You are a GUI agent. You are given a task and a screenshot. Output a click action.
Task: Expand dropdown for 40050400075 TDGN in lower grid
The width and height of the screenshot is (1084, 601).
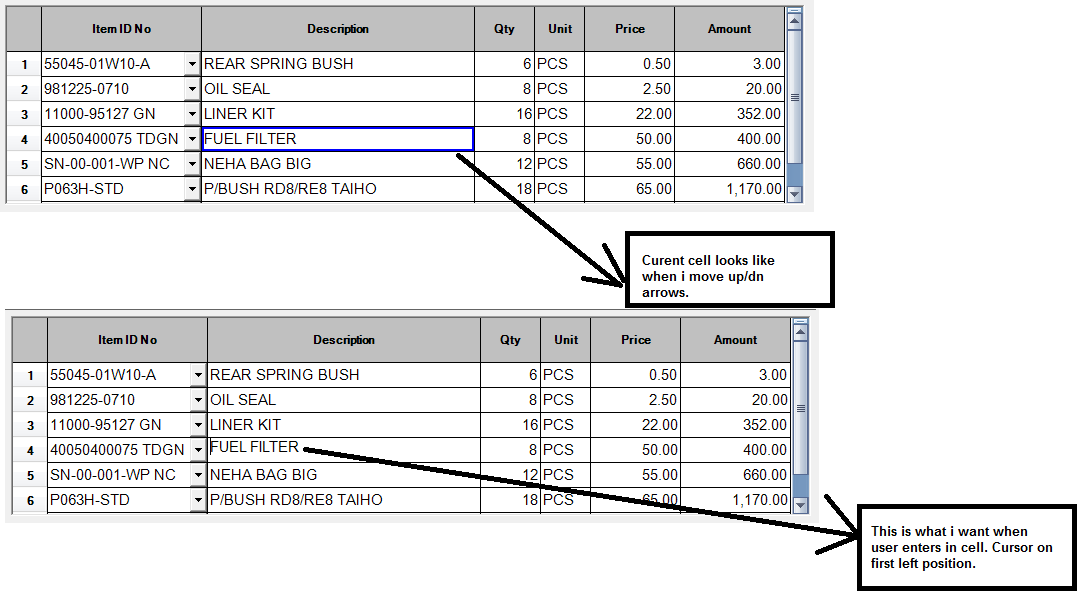[198, 450]
